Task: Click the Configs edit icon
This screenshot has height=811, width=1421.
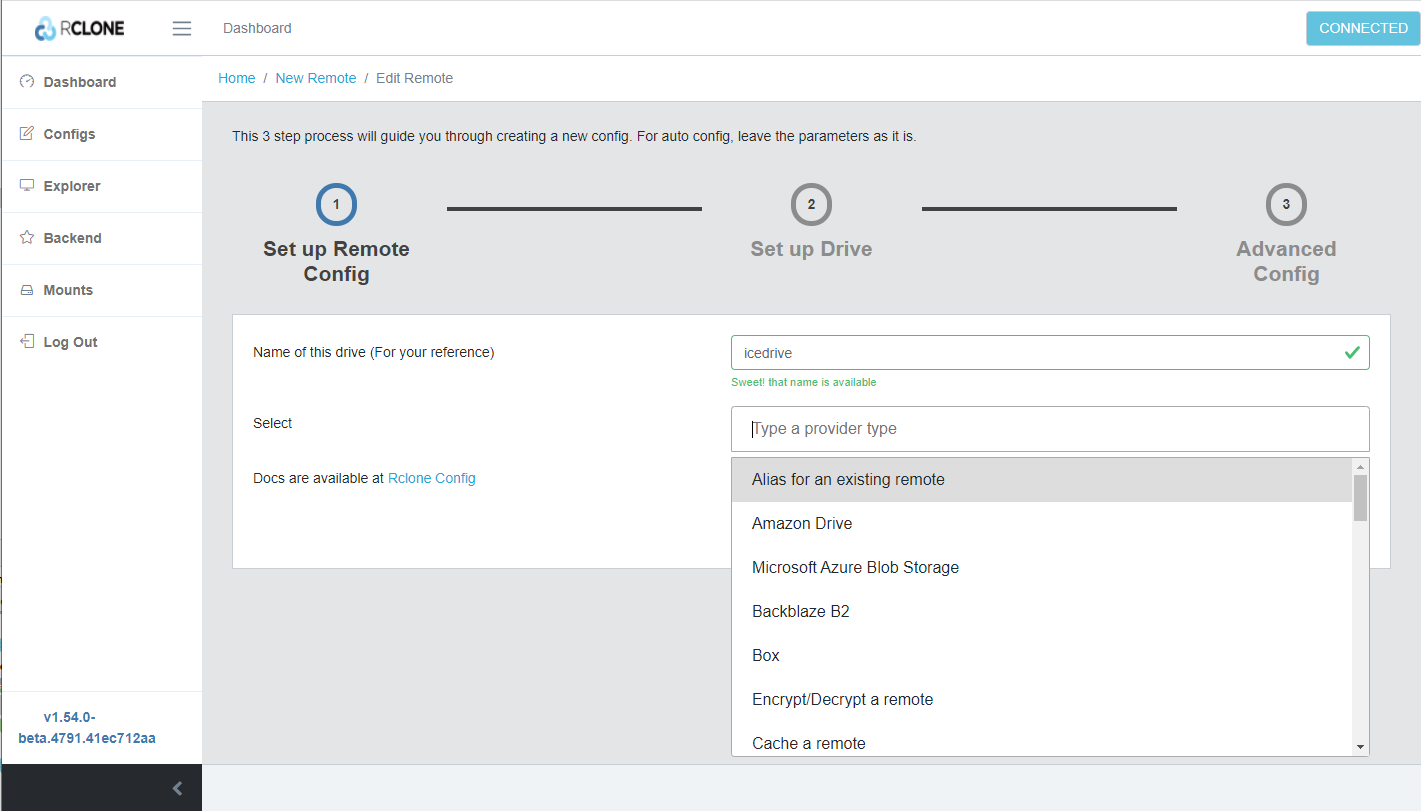Action: [27, 134]
